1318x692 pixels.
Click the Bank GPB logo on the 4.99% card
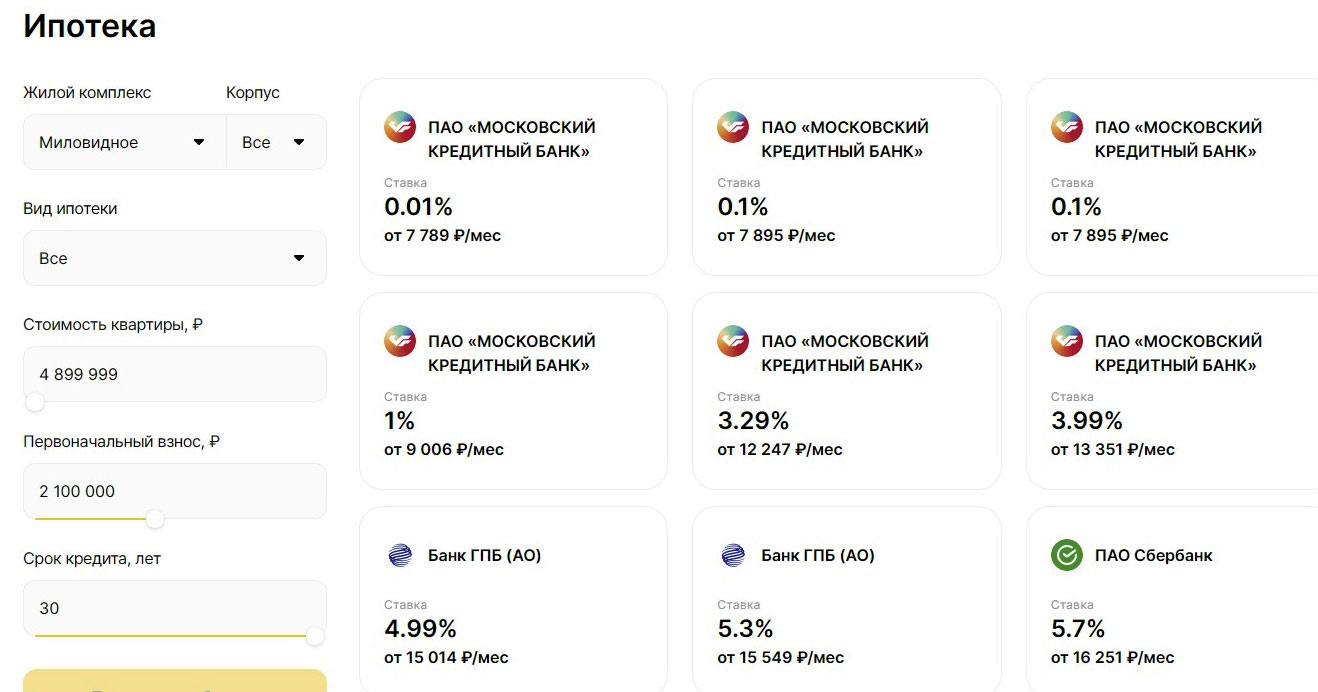400,556
